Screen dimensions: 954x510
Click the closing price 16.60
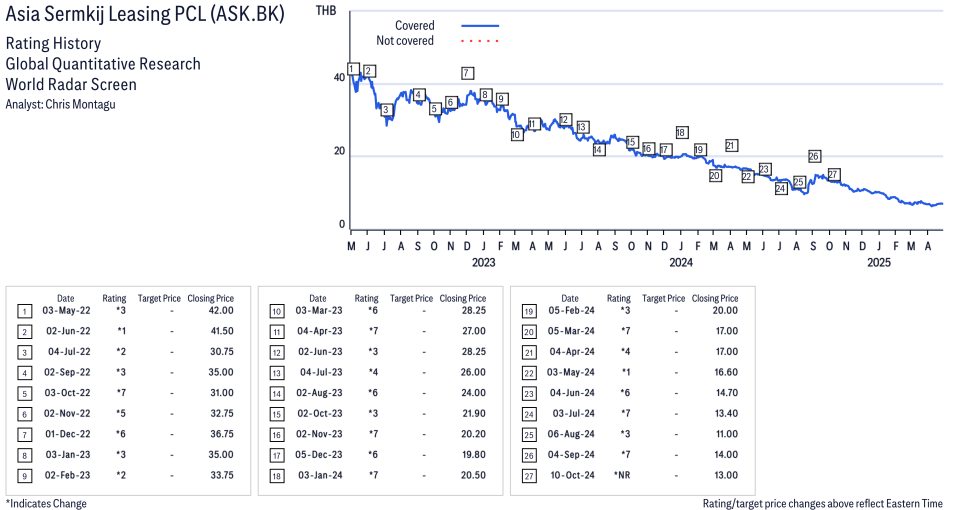pyautogui.click(x=726, y=372)
